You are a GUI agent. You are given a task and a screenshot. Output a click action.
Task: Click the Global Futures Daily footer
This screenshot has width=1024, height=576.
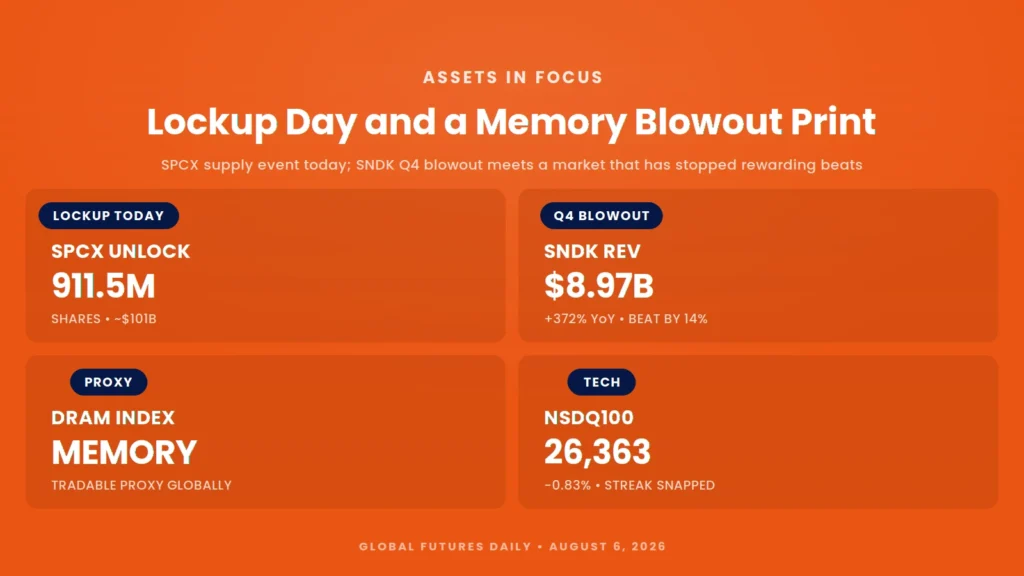coord(513,547)
